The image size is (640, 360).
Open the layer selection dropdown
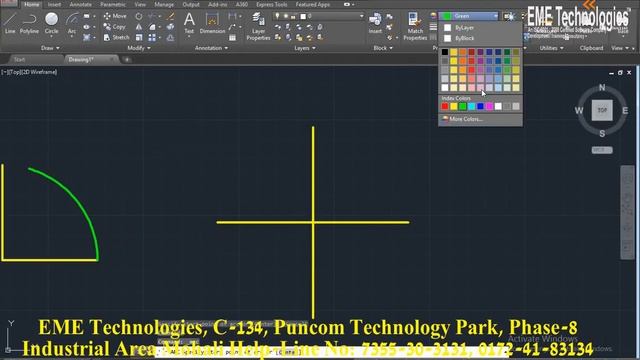coord(318,16)
